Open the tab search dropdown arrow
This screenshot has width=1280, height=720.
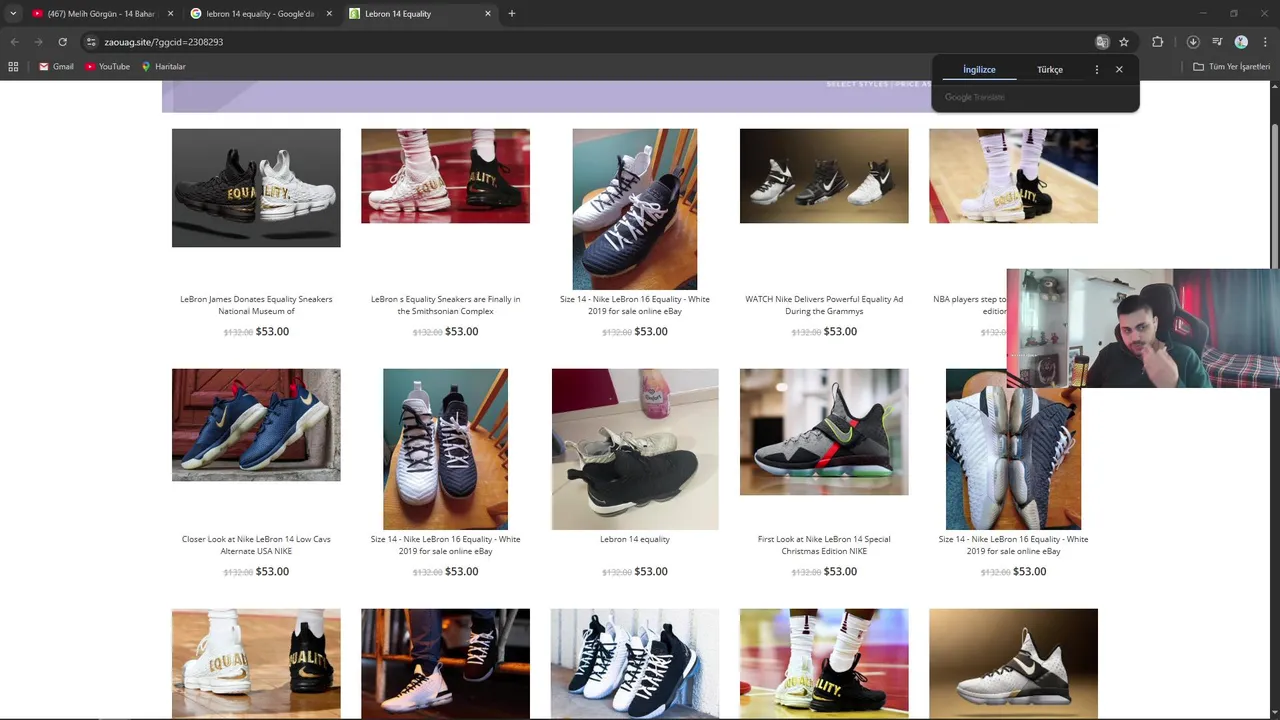(13, 14)
